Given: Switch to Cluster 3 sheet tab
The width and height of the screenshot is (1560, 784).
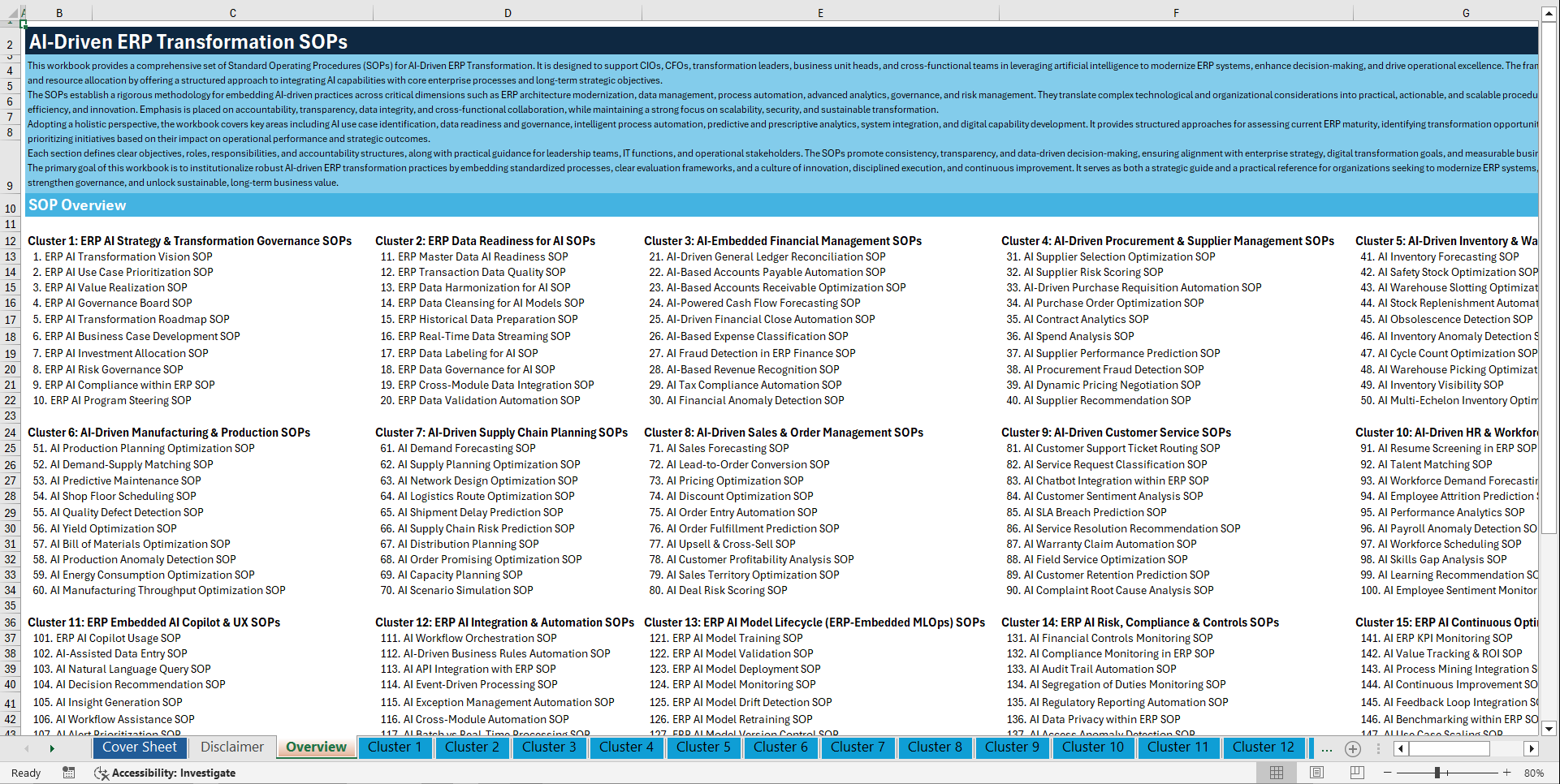Looking at the screenshot, I should pyautogui.click(x=549, y=747).
